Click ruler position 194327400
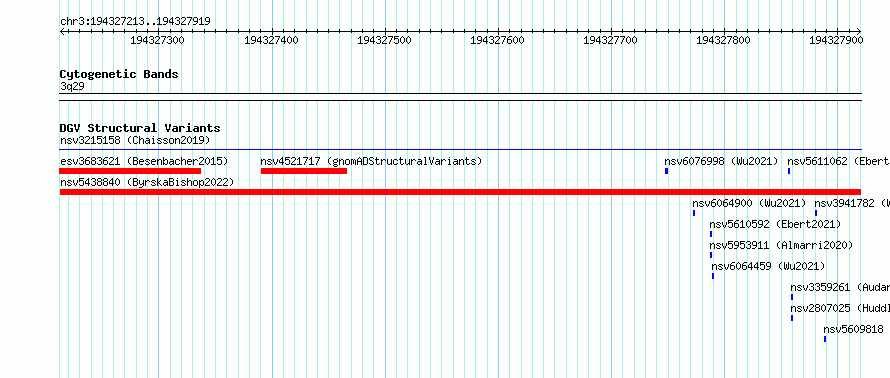 (x=271, y=40)
